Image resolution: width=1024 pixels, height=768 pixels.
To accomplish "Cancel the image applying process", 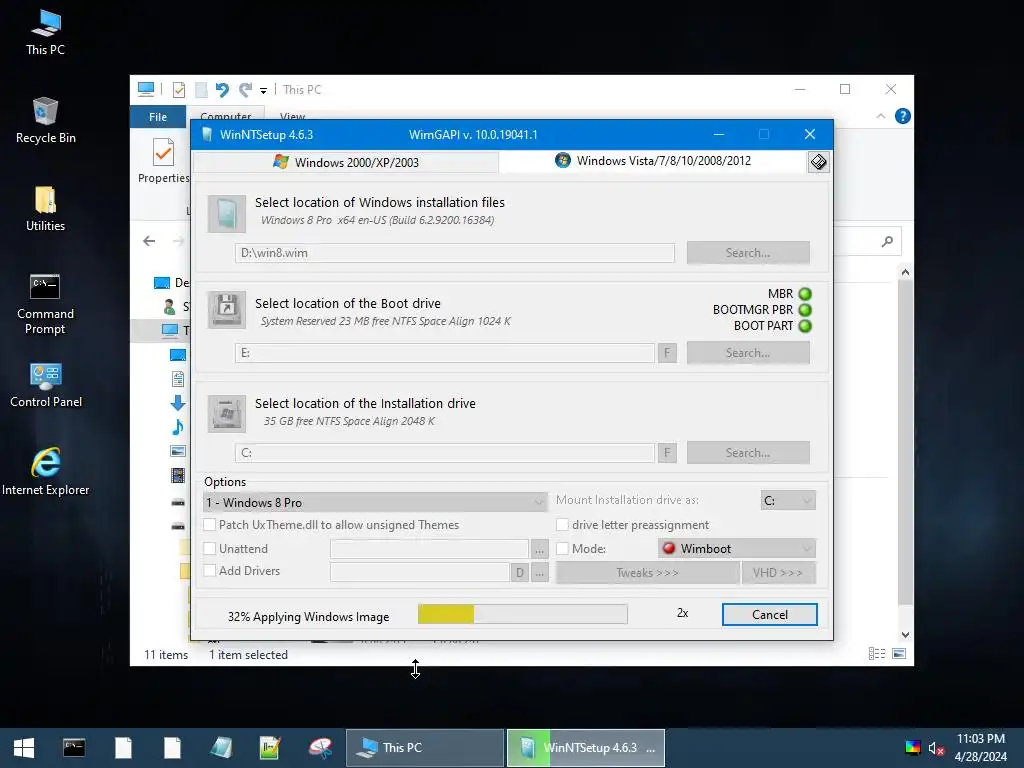I will point(769,615).
